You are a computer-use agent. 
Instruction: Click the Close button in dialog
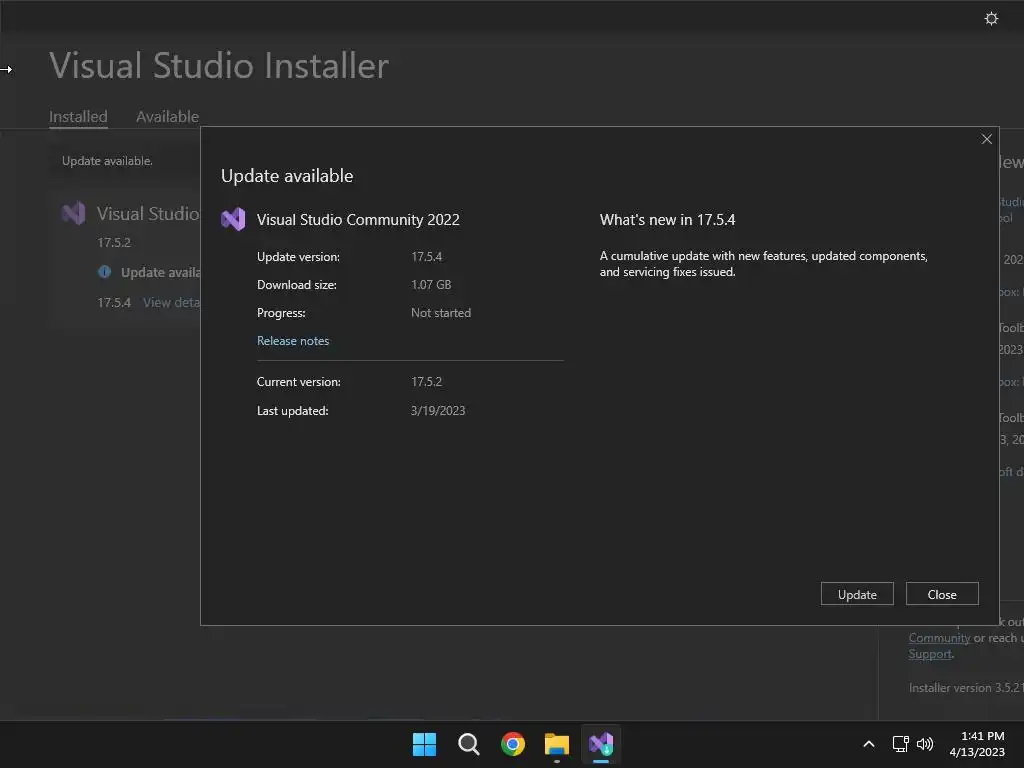coord(942,594)
